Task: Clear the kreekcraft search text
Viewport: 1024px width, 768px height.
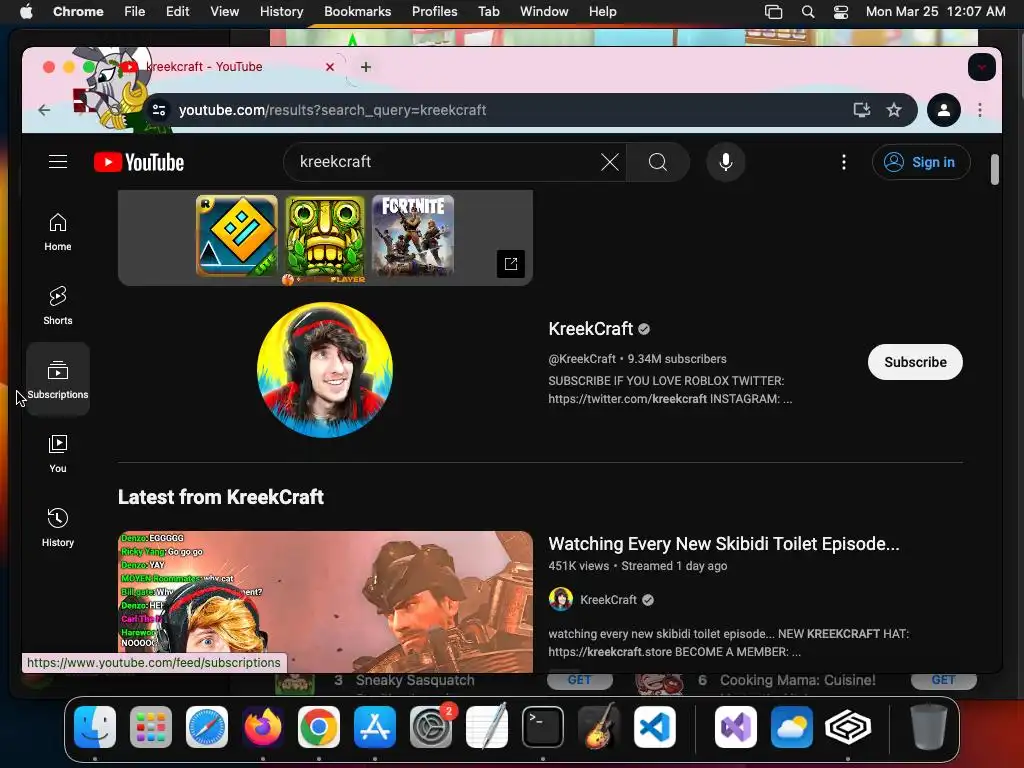Action: (x=609, y=162)
